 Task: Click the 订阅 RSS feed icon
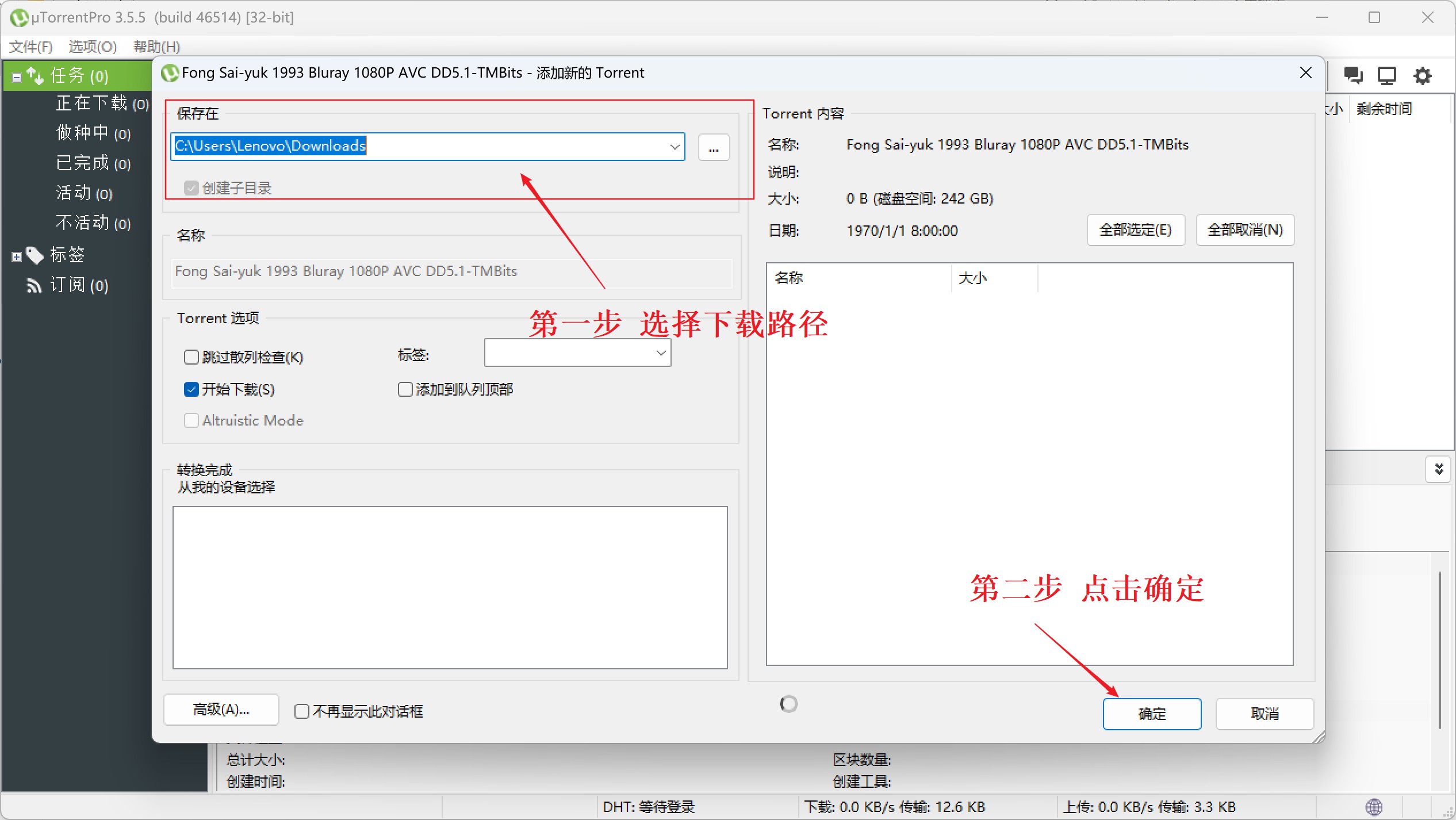[x=35, y=285]
